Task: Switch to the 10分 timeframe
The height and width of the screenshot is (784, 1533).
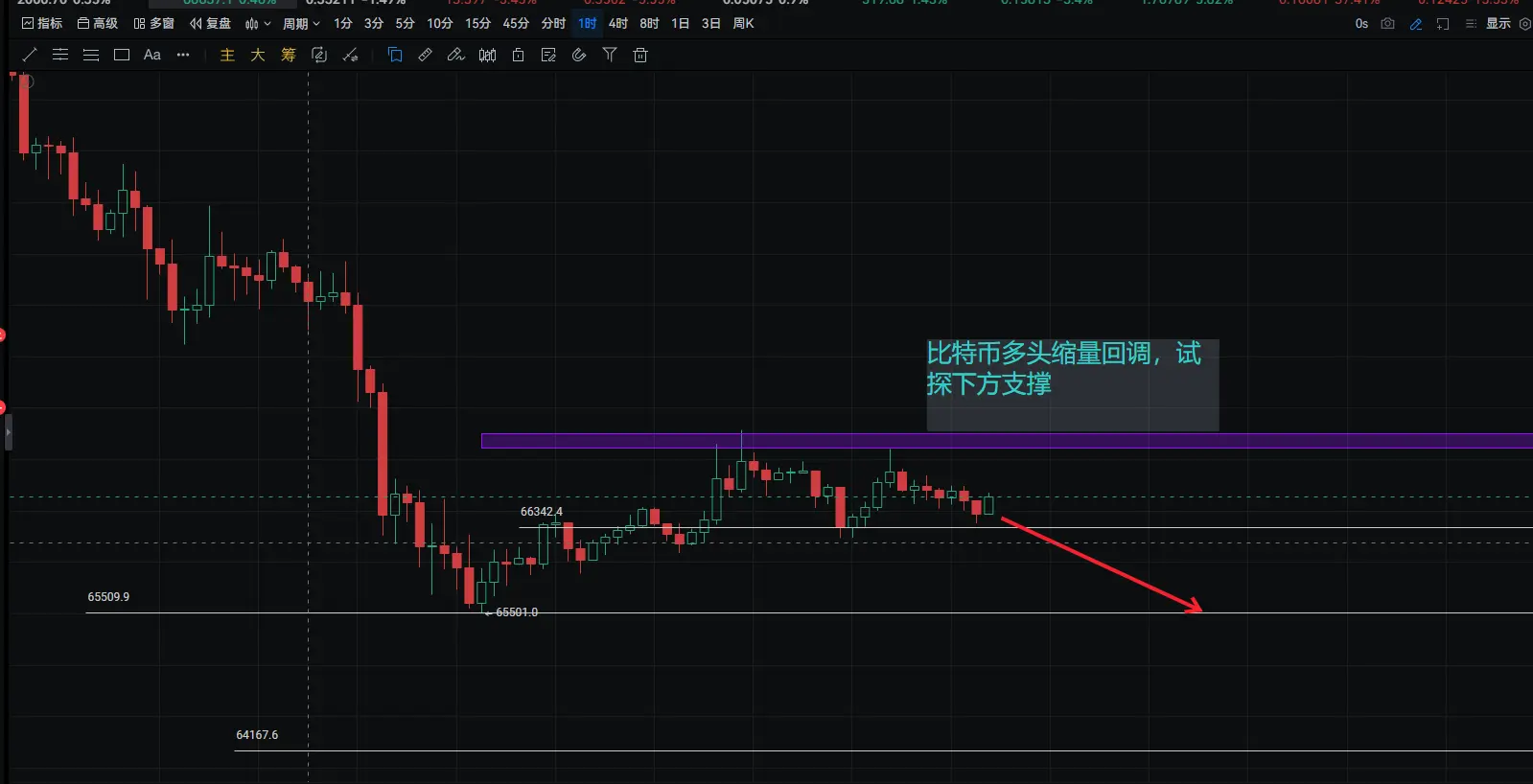Action: (x=440, y=23)
